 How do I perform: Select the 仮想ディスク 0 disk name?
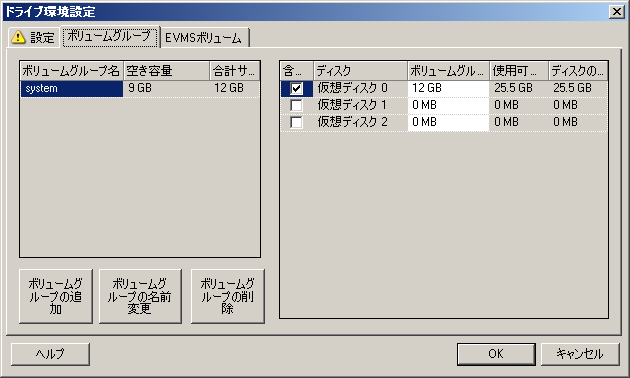tap(352, 88)
